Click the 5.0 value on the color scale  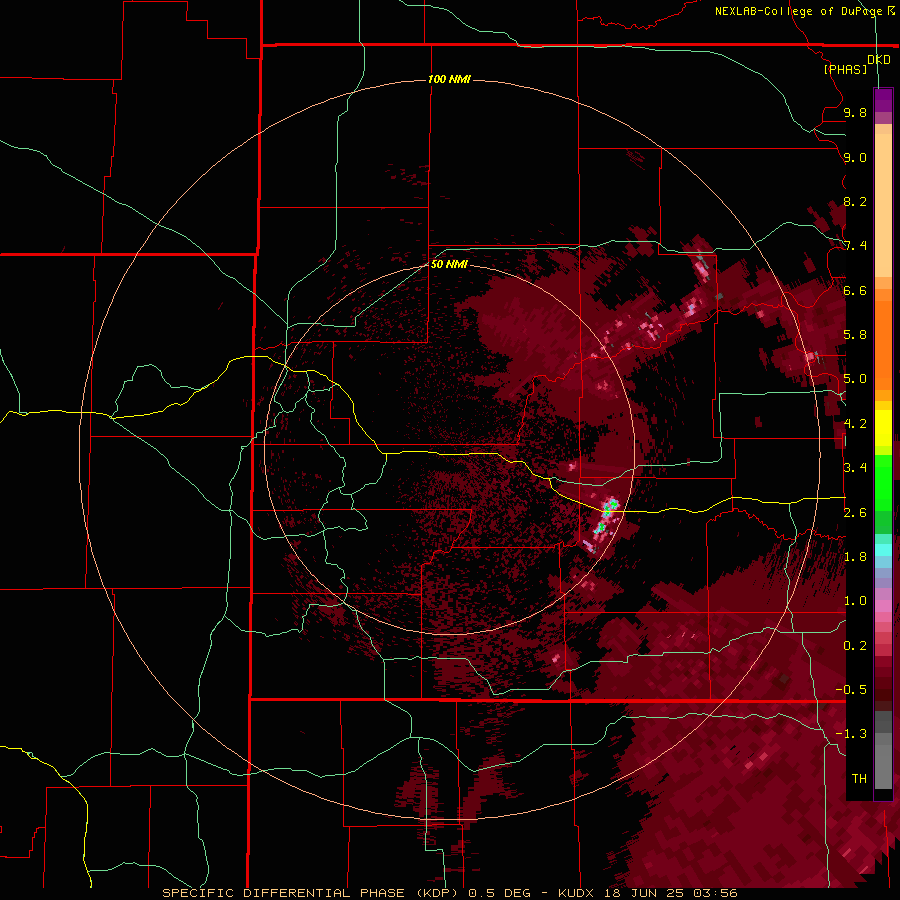[855, 379]
